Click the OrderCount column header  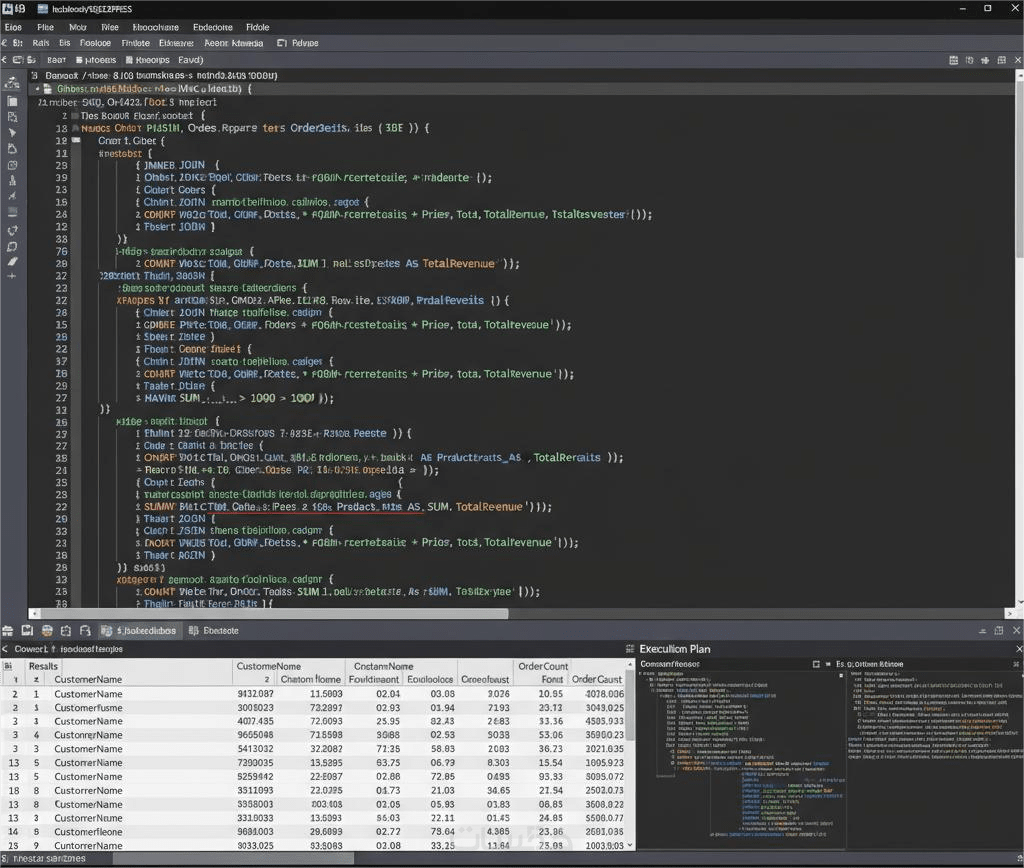click(542, 666)
